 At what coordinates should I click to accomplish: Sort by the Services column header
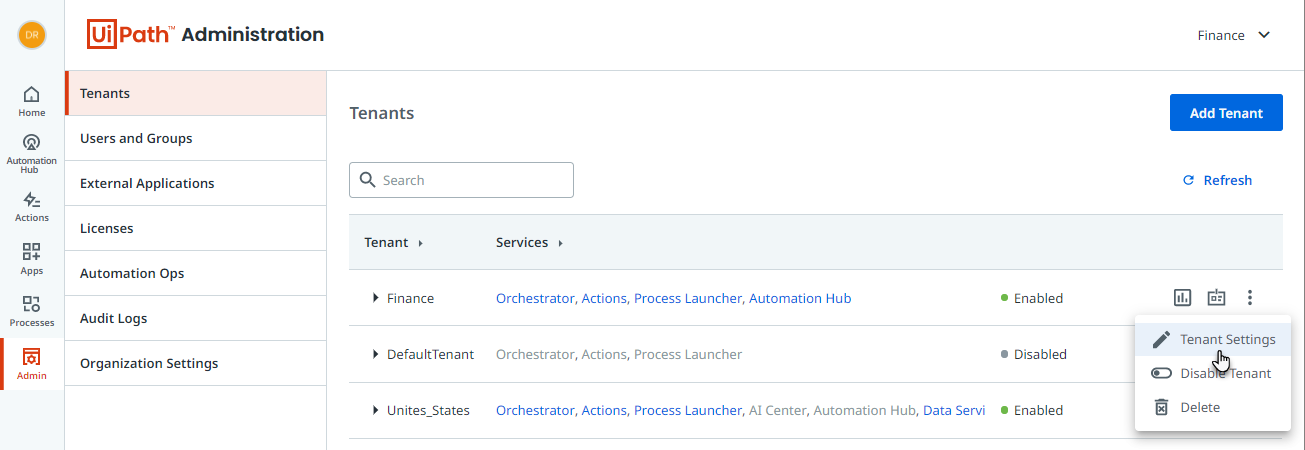(x=529, y=242)
